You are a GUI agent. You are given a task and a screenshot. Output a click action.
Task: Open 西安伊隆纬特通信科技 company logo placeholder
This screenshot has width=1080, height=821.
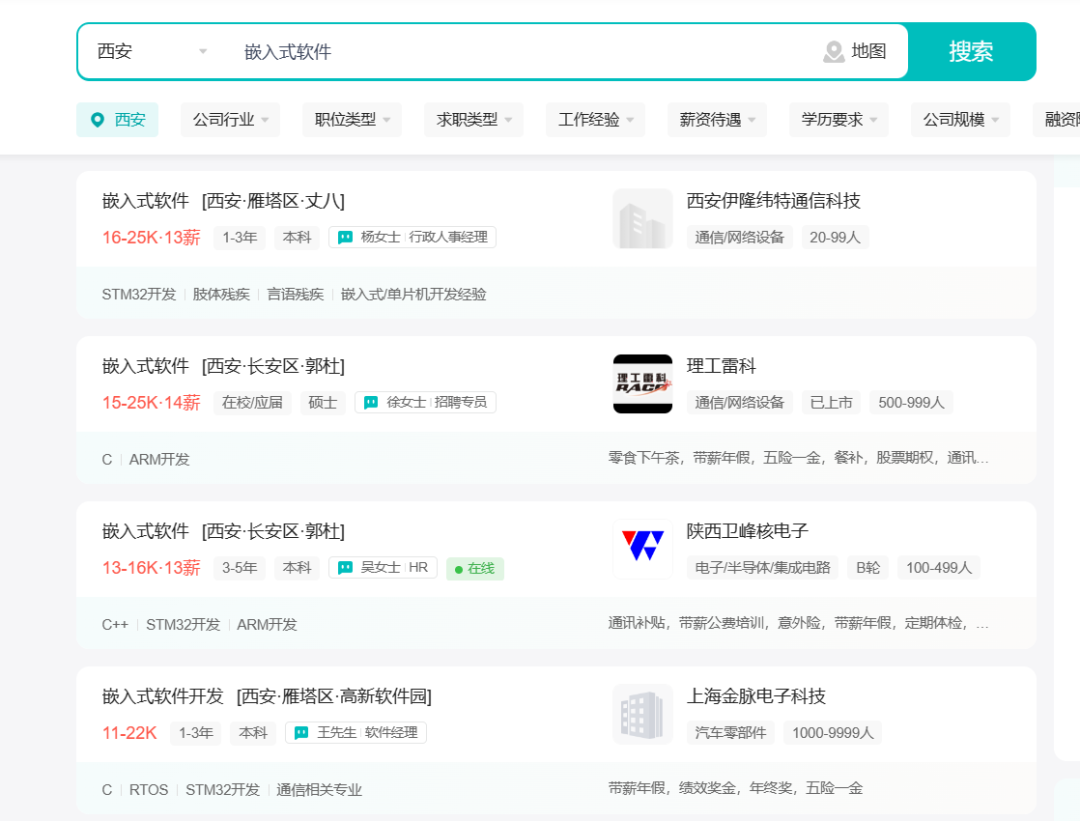tap(643, 218)
